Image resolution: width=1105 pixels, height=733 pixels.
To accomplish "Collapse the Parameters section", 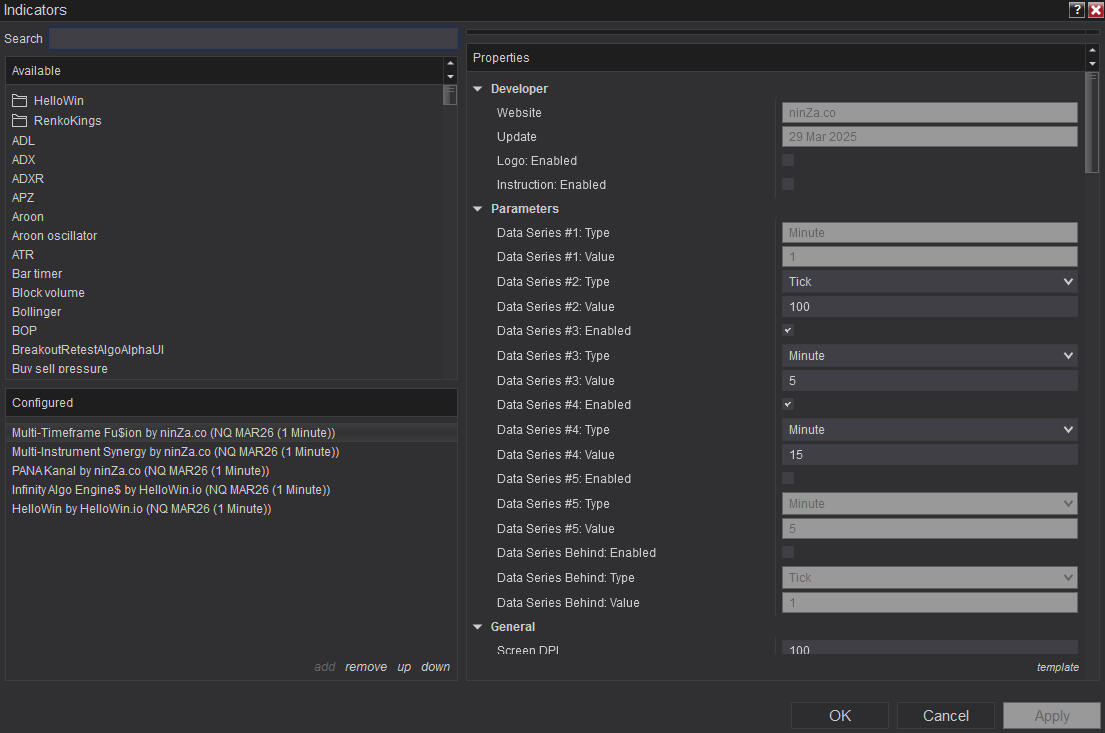I will coord(478,209).
